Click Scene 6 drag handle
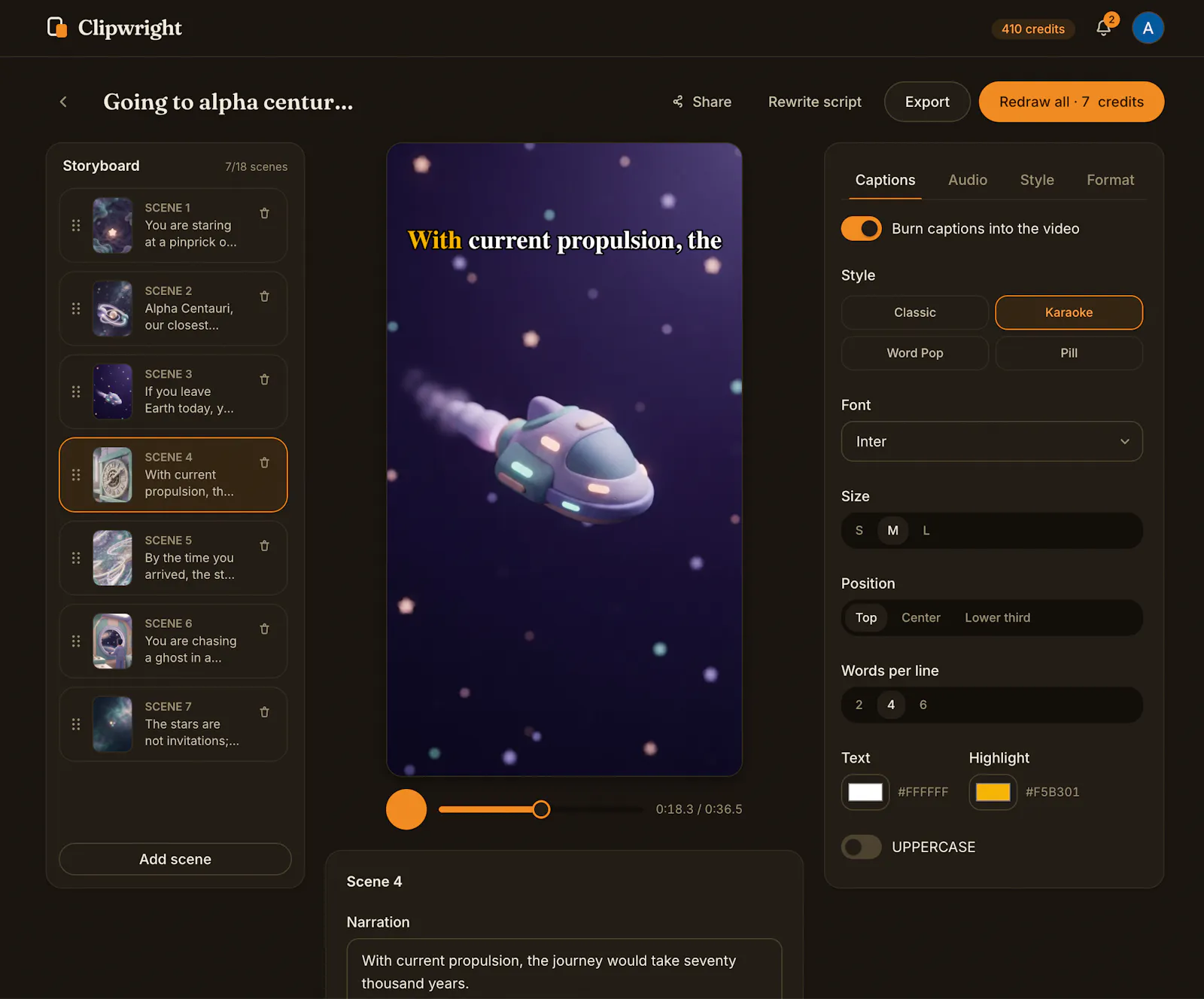Viewport: 1204px width, 999px height. point(76,641)
